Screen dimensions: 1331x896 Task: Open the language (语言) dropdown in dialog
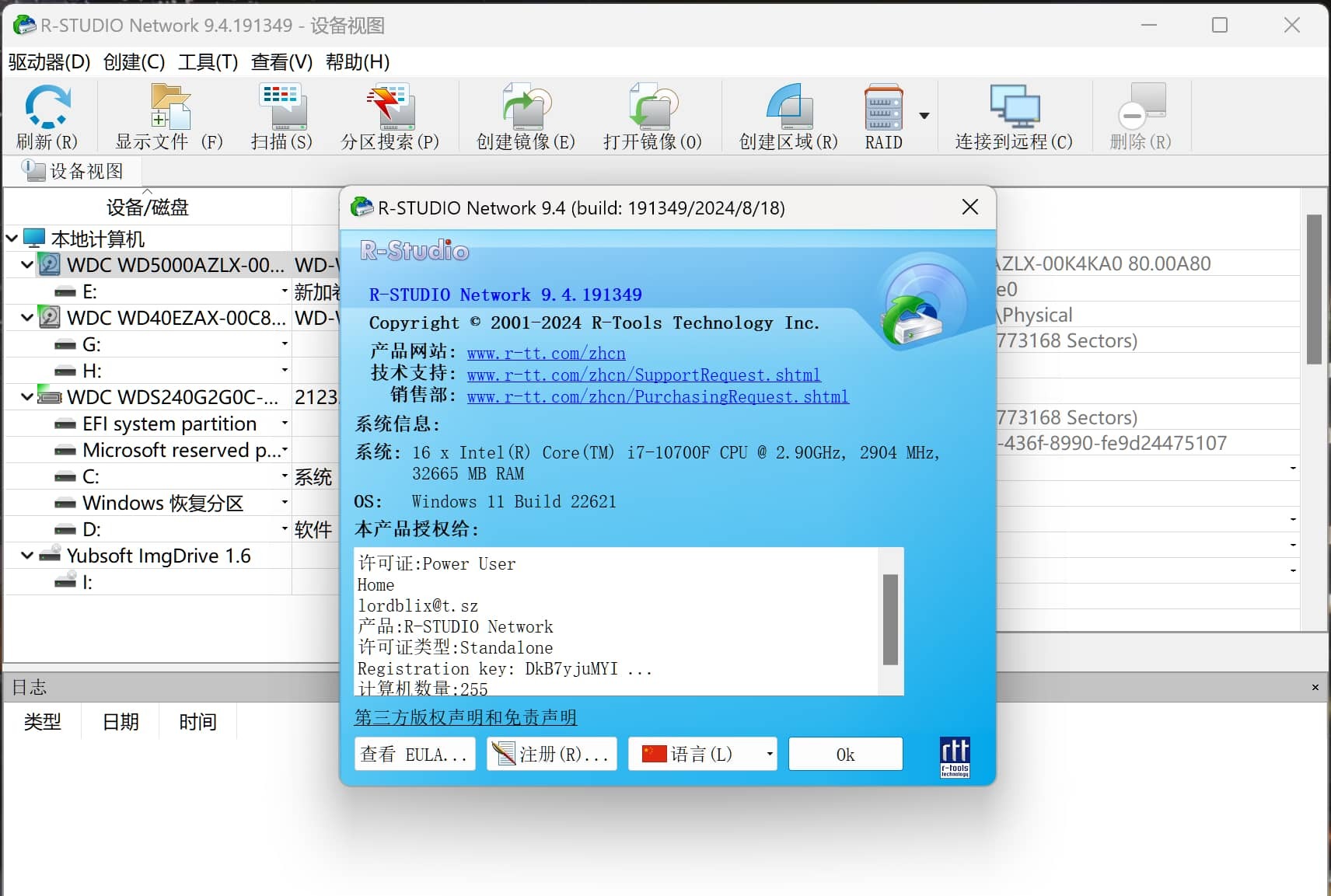[769, 754]
